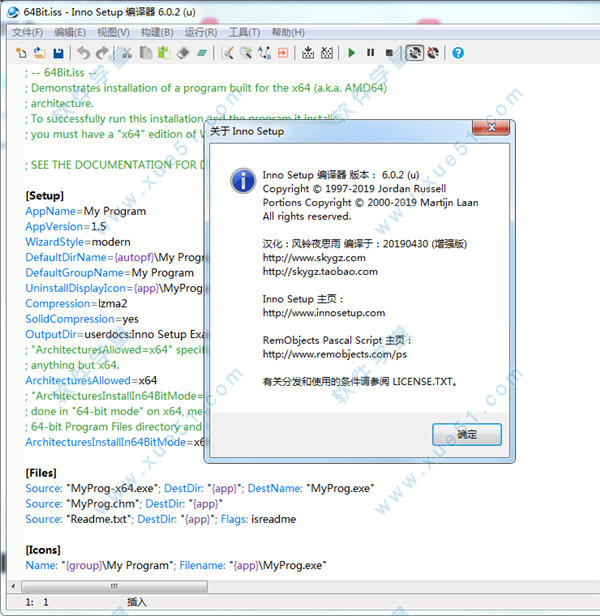Screen dimensions: 600x616
Task: Click the Name "{group}\My Program" line
Action: coord(176,565)
